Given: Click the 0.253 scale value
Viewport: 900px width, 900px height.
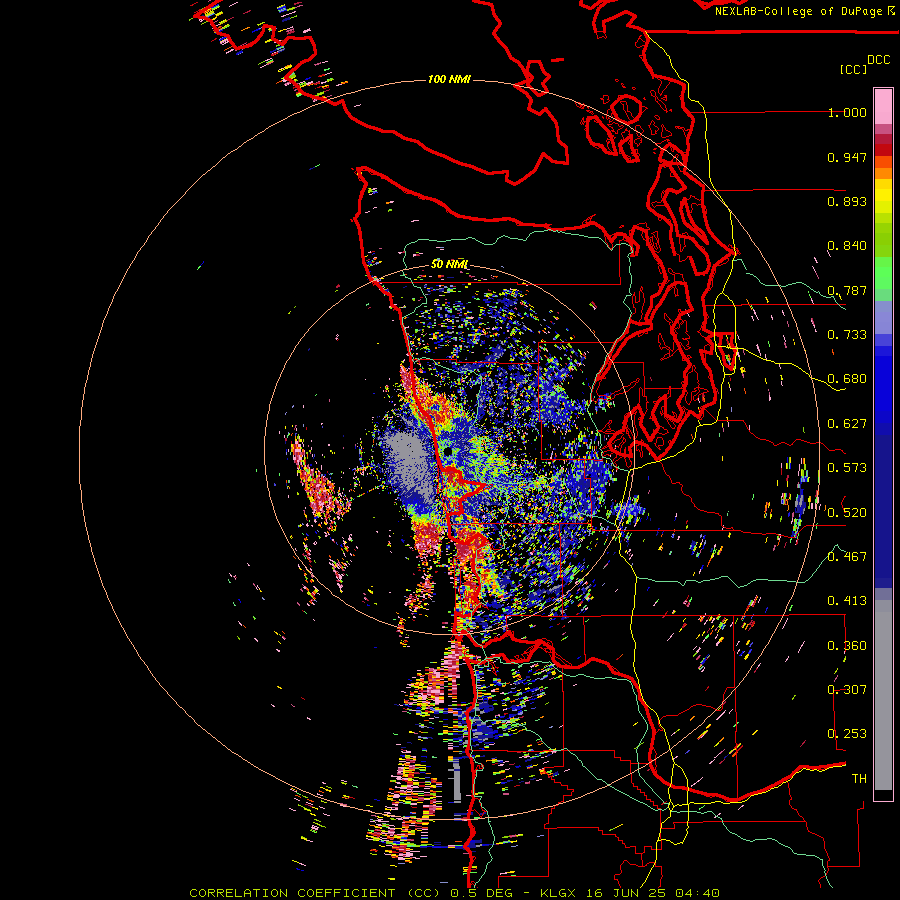Looking at the screenshot, I should [x=847, y=734].
